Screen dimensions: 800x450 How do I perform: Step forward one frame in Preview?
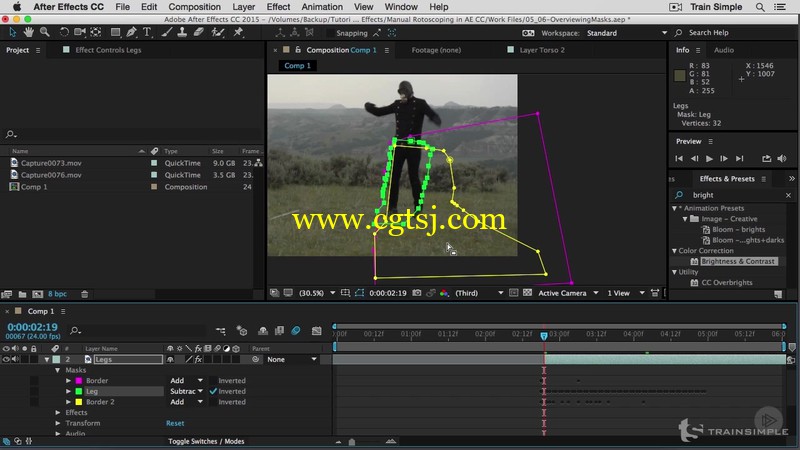[724, 159]
